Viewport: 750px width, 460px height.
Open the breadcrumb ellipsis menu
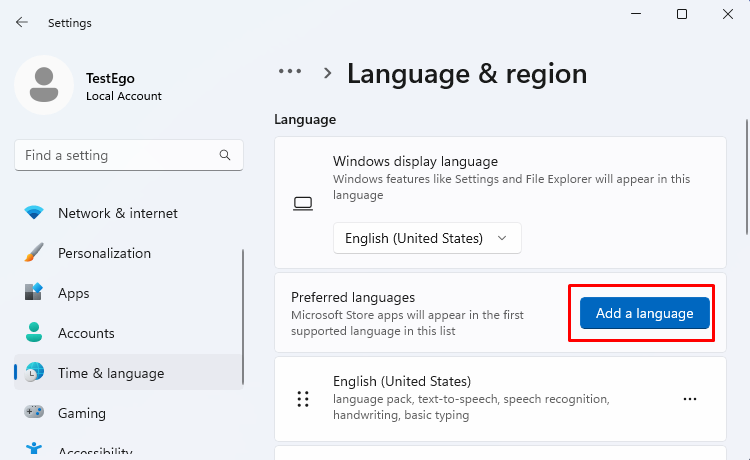[290, 72]
